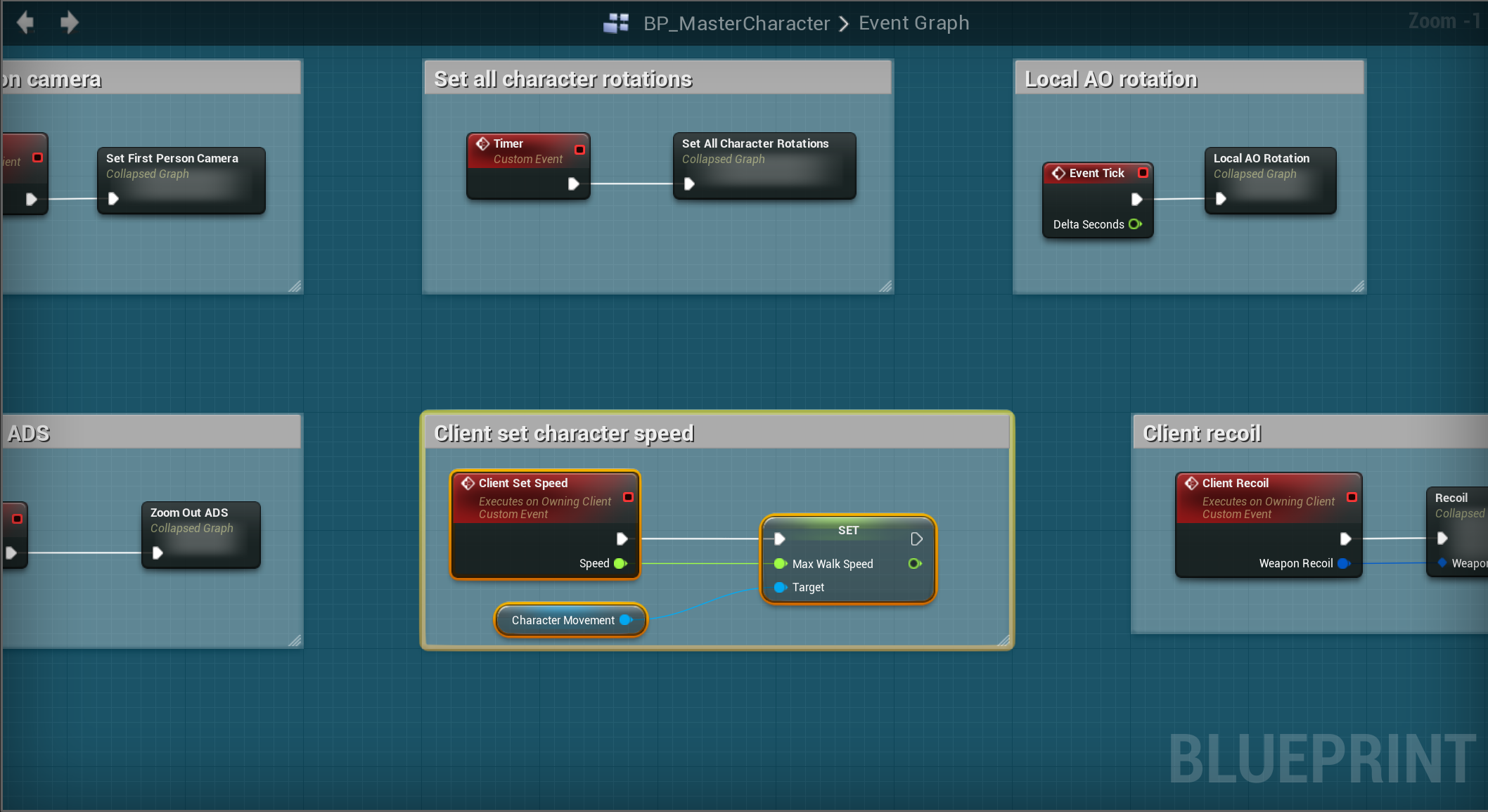Click the green Speed output pin
Viewport: 1488px width, 812px height.
click(x=620, y=563)
